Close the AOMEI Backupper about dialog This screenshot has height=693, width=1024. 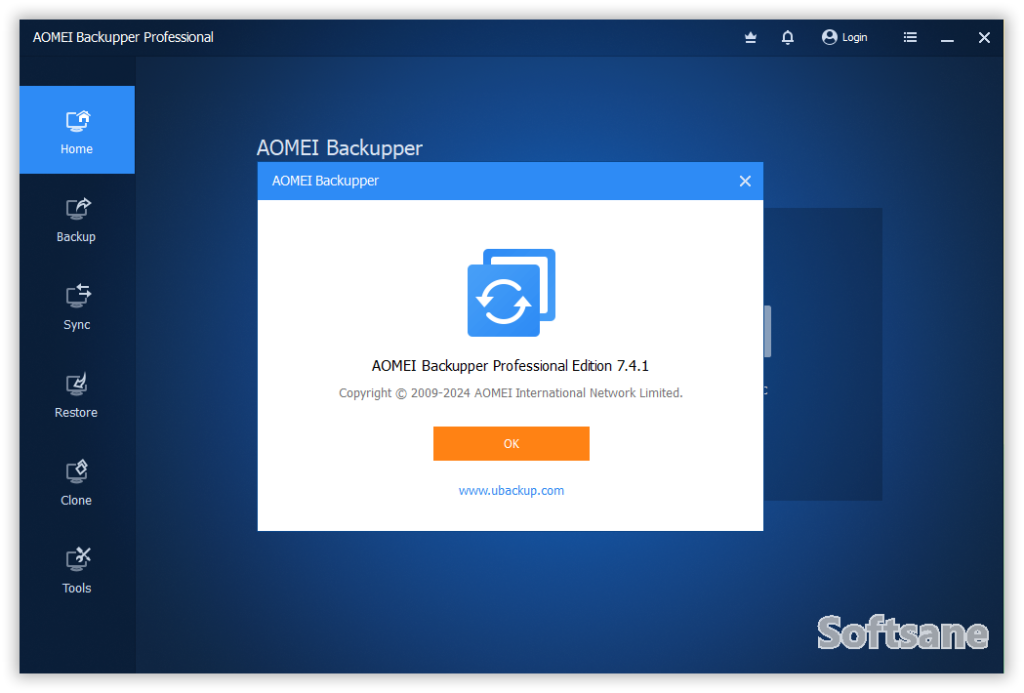tap(745, 181)
